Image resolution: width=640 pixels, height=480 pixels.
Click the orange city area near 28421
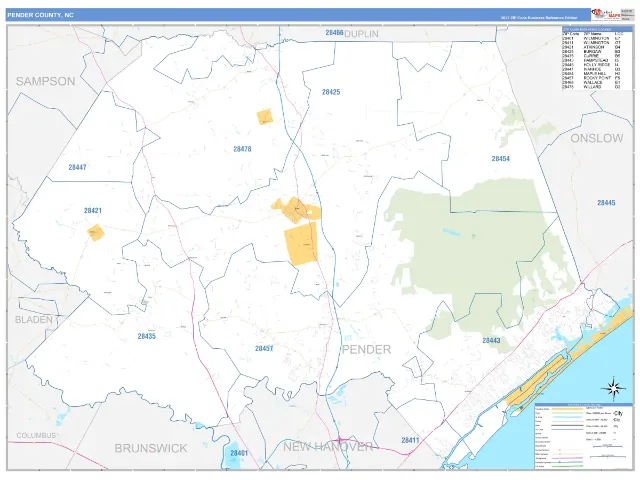(x=96, y=233)
